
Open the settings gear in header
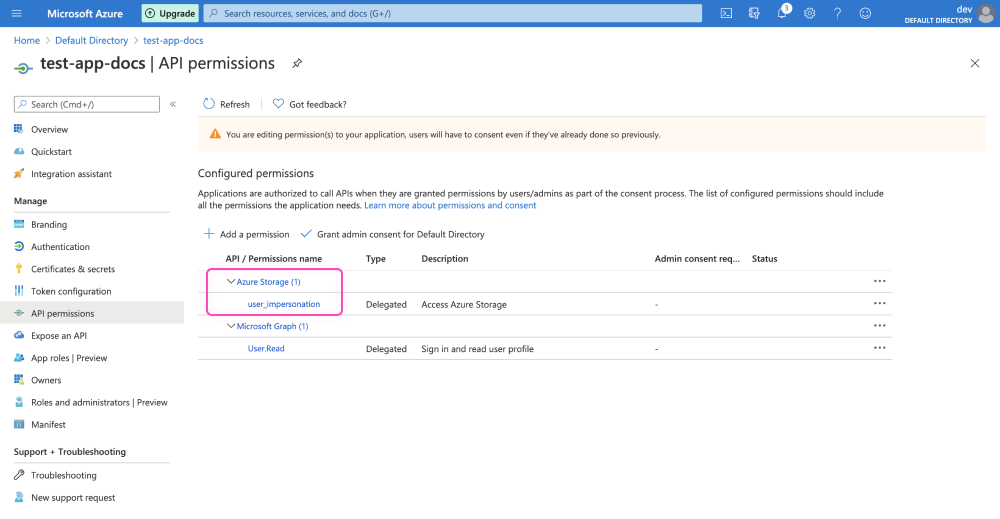809,13
